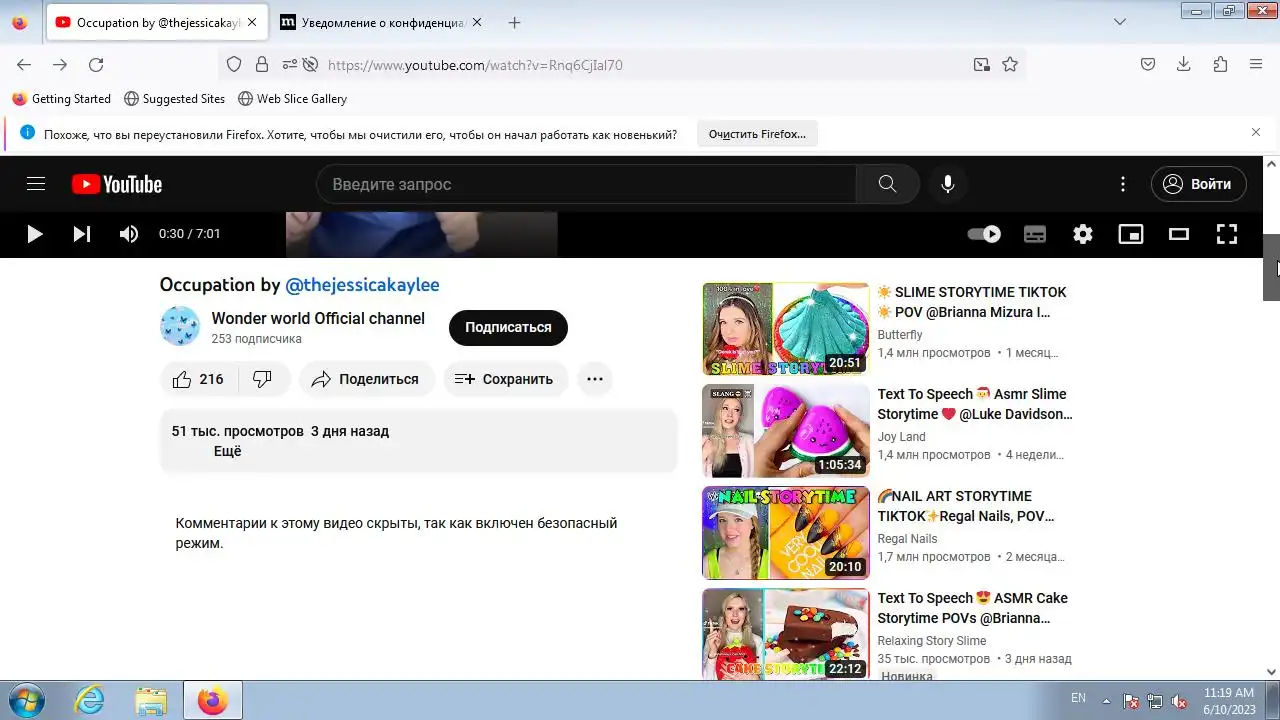
Task: Open a new browser tab
Action: (x=514, y=22)
